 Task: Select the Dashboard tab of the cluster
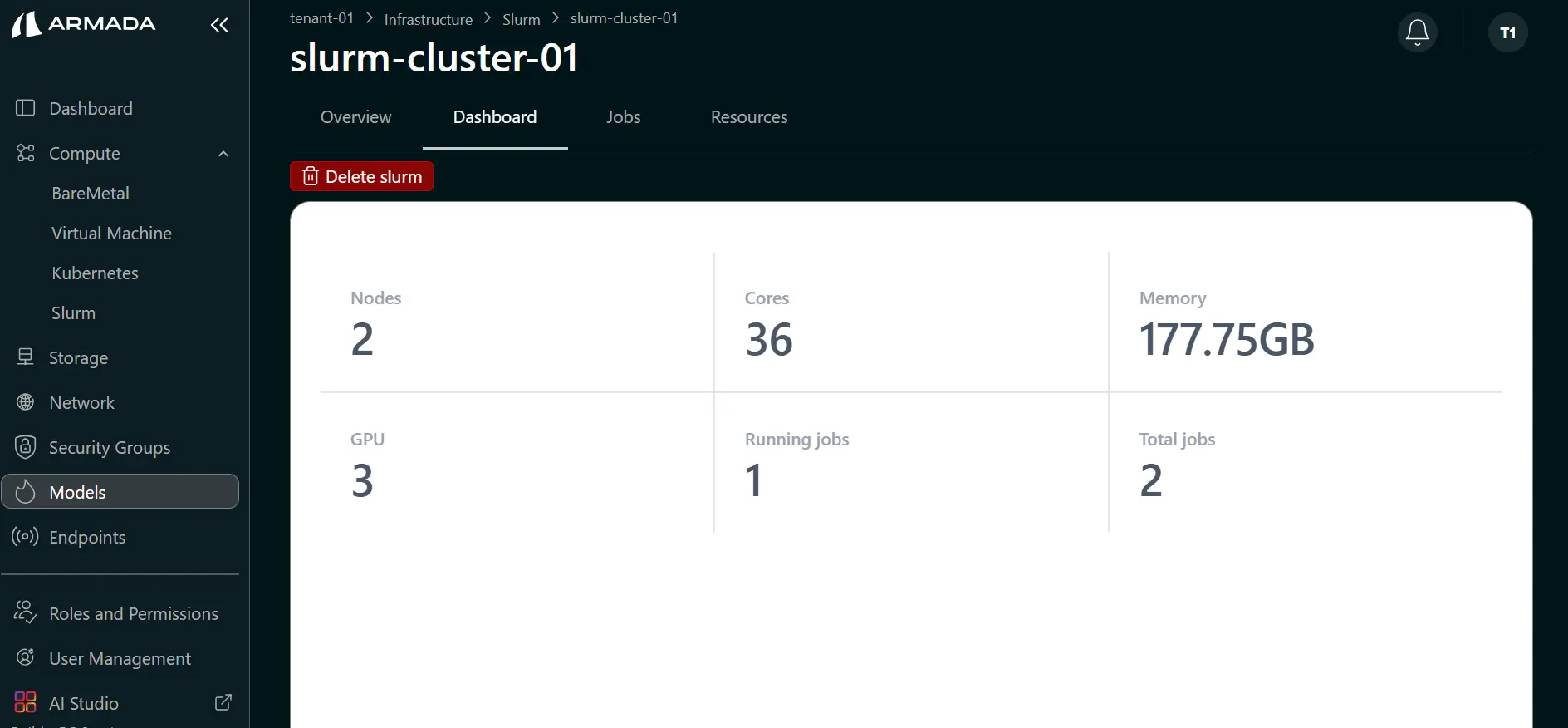click(x=495, y=117)
